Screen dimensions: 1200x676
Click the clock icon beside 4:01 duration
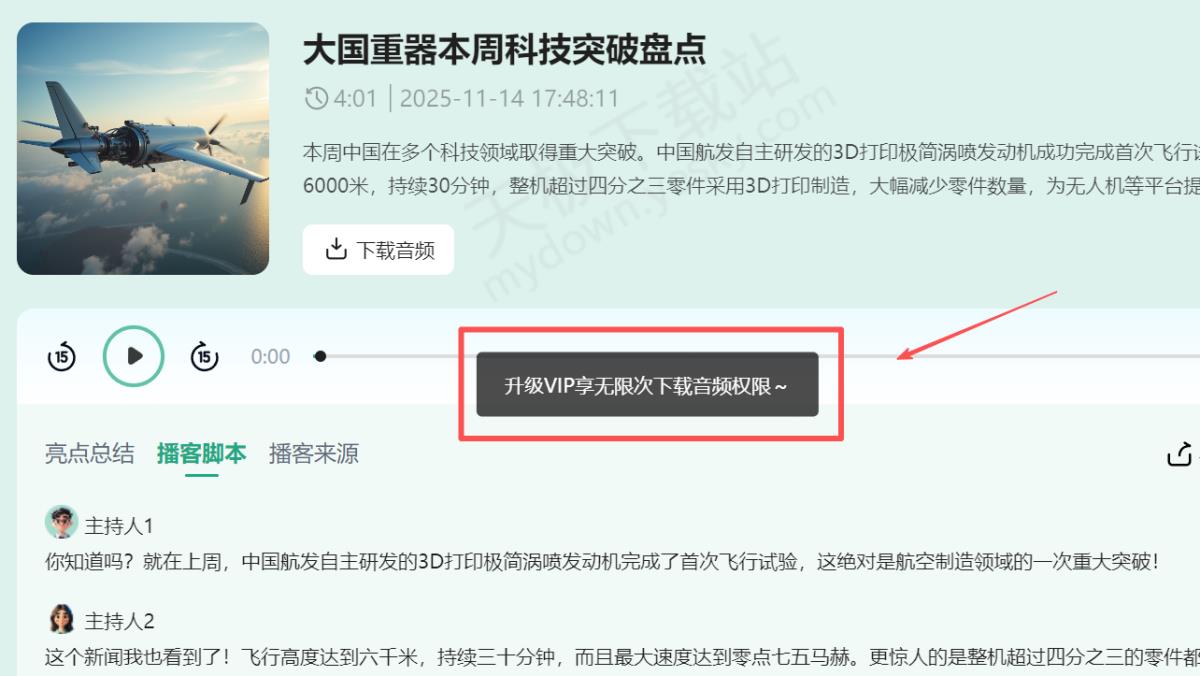[x=316, y=98]
